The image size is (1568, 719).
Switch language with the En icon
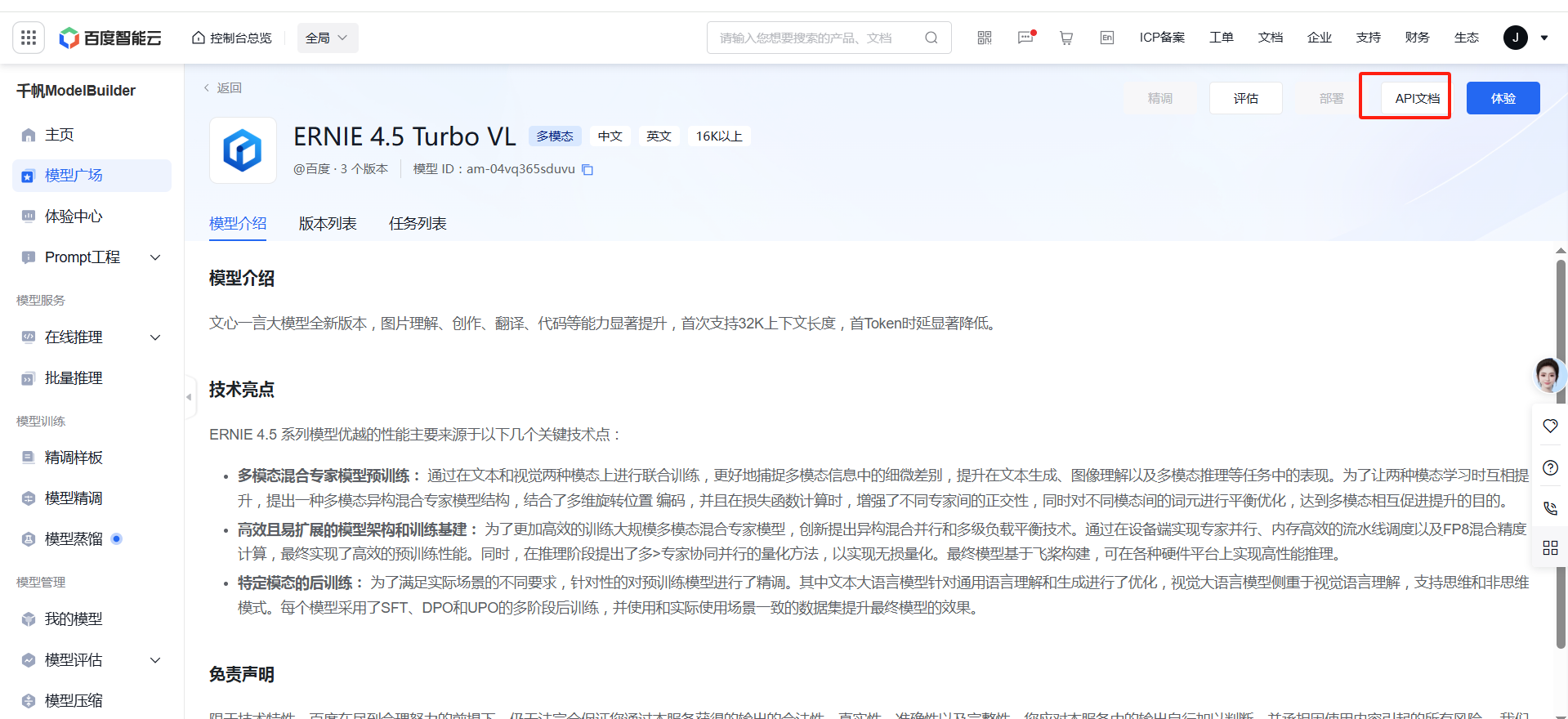coord(1107,38)
